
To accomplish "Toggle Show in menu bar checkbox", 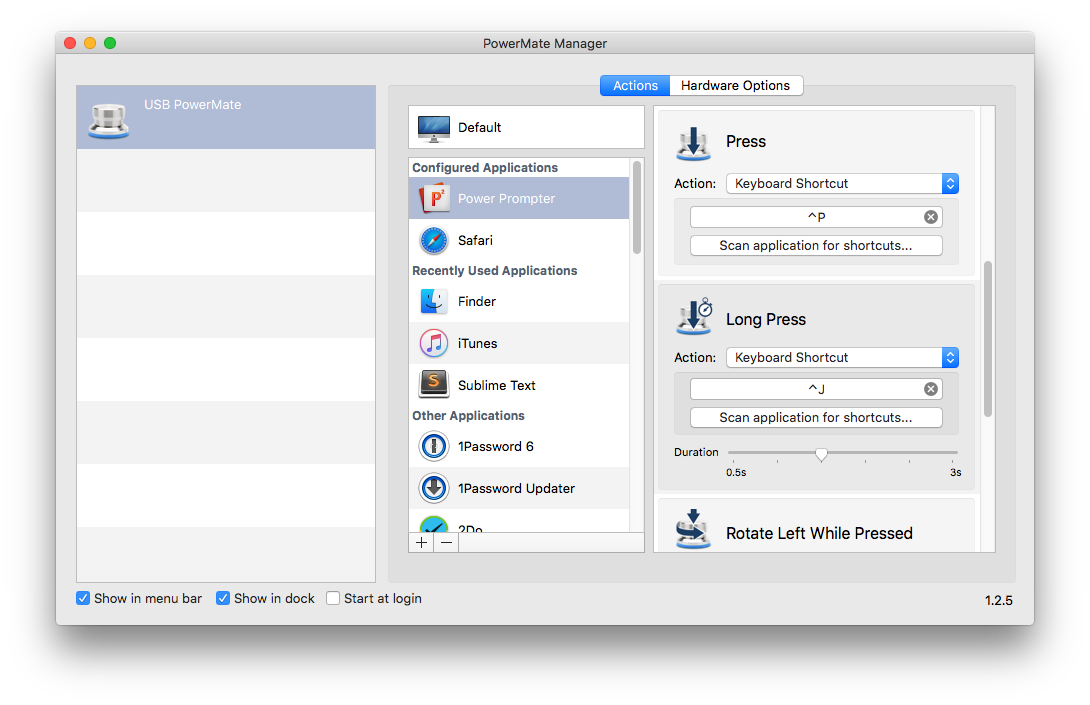I will (x=83, y=598).
